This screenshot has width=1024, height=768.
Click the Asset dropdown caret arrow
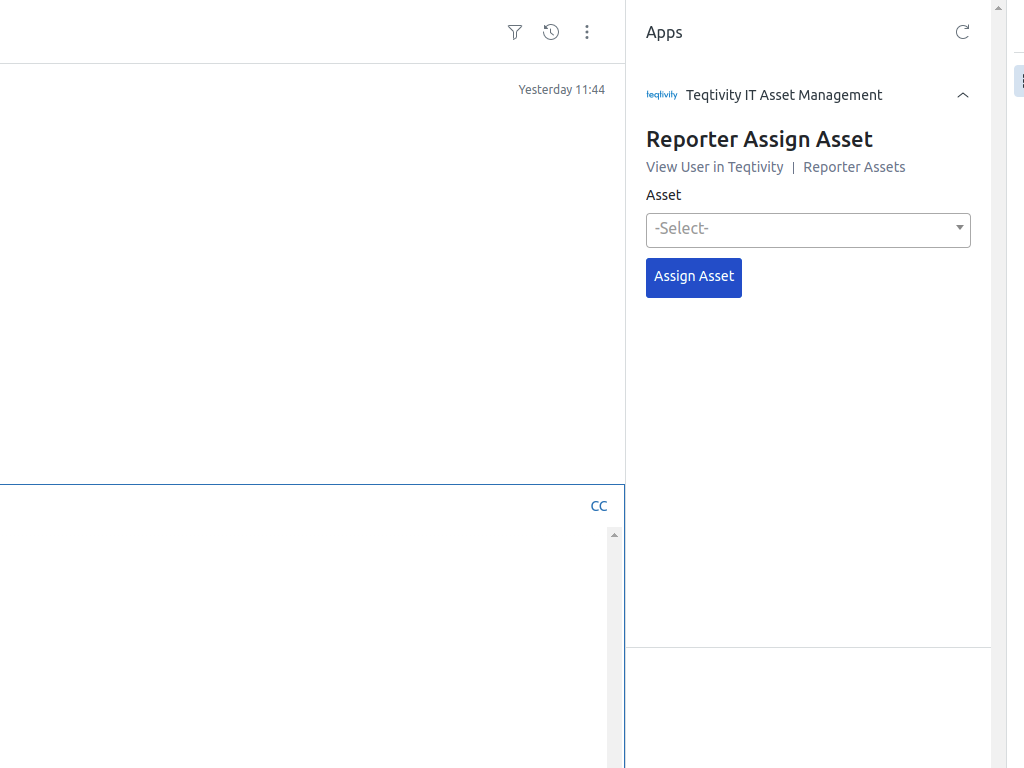click(958, 229)
